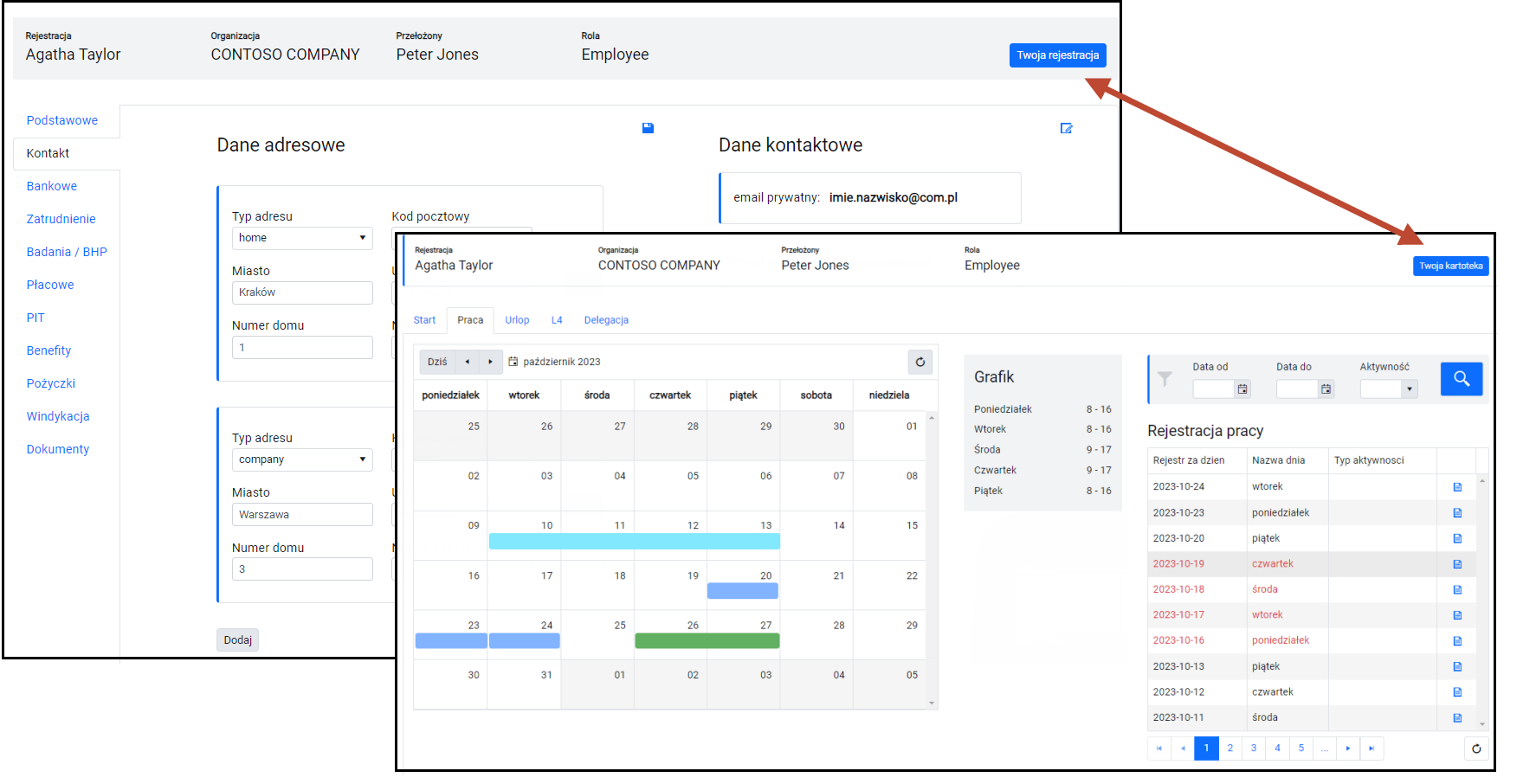
Task: Open the październik 2023 date picker
Action: point(553,362)
